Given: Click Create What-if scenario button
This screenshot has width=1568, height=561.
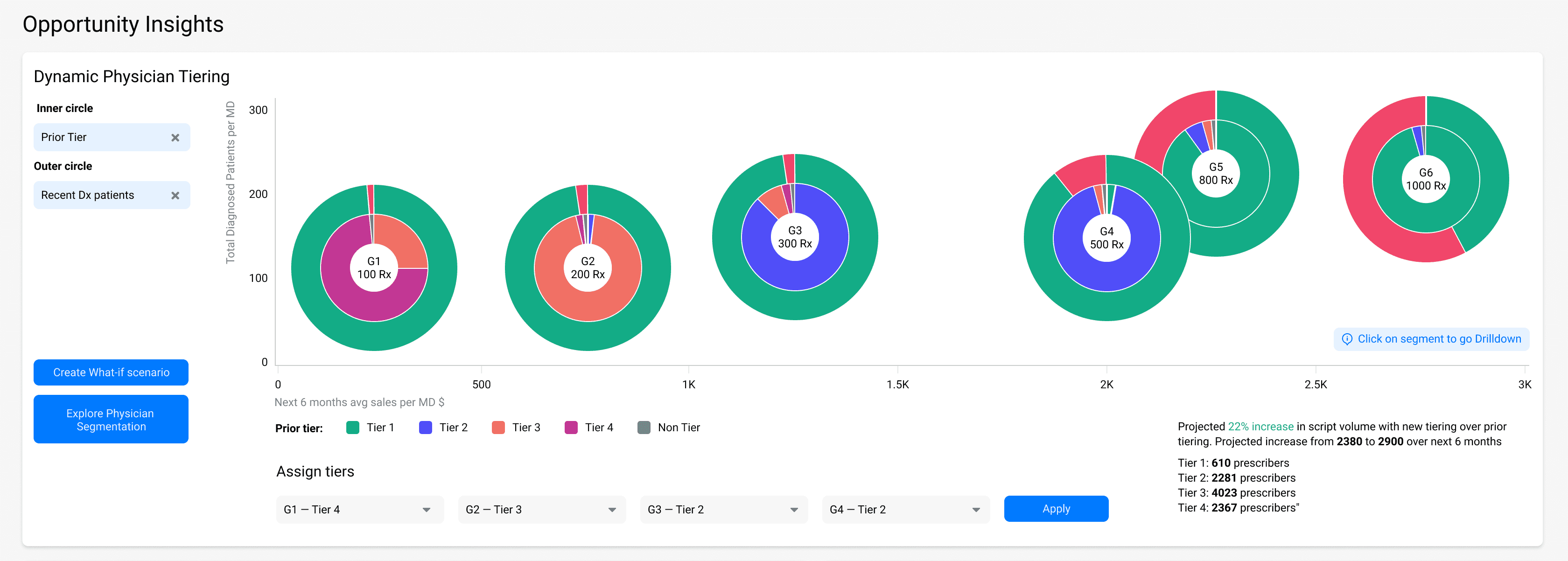Looking at the screenshot, I should click(x=111, y=372).
